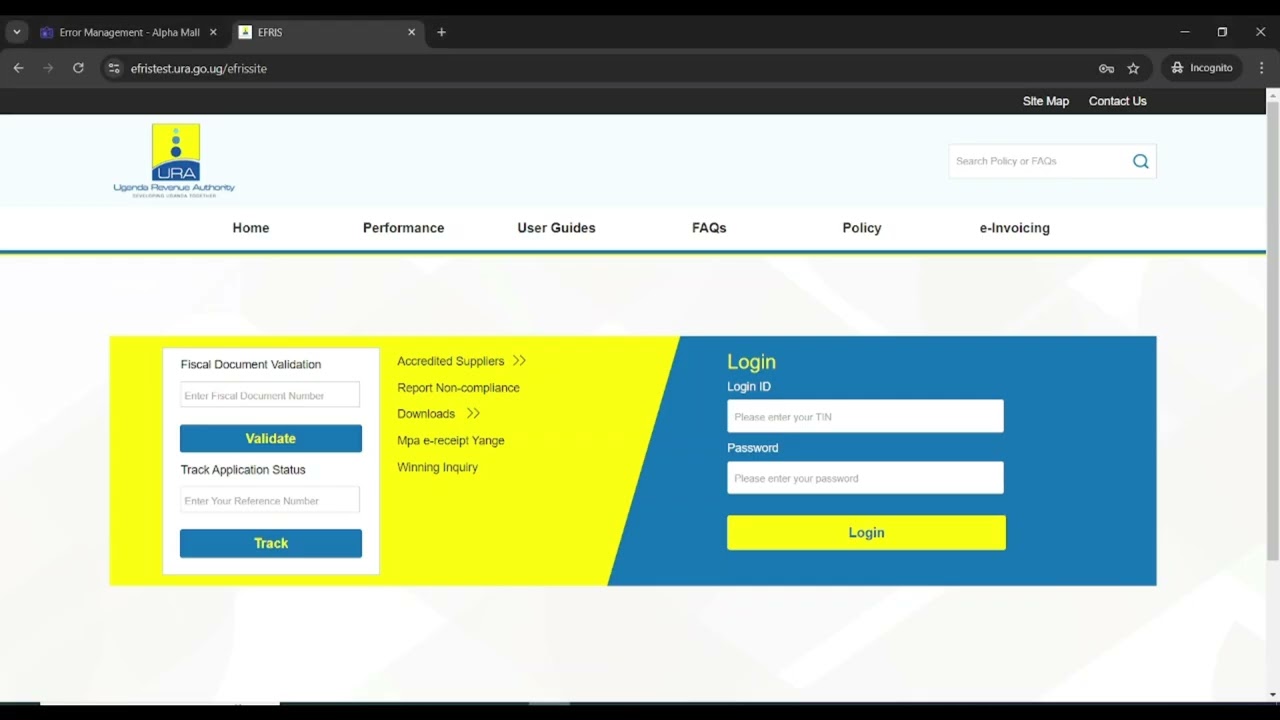This screenshot has width=1280, height=720.
Task: Close the Error Management tab
Action: pyautogui.click(x=213, y=32)
